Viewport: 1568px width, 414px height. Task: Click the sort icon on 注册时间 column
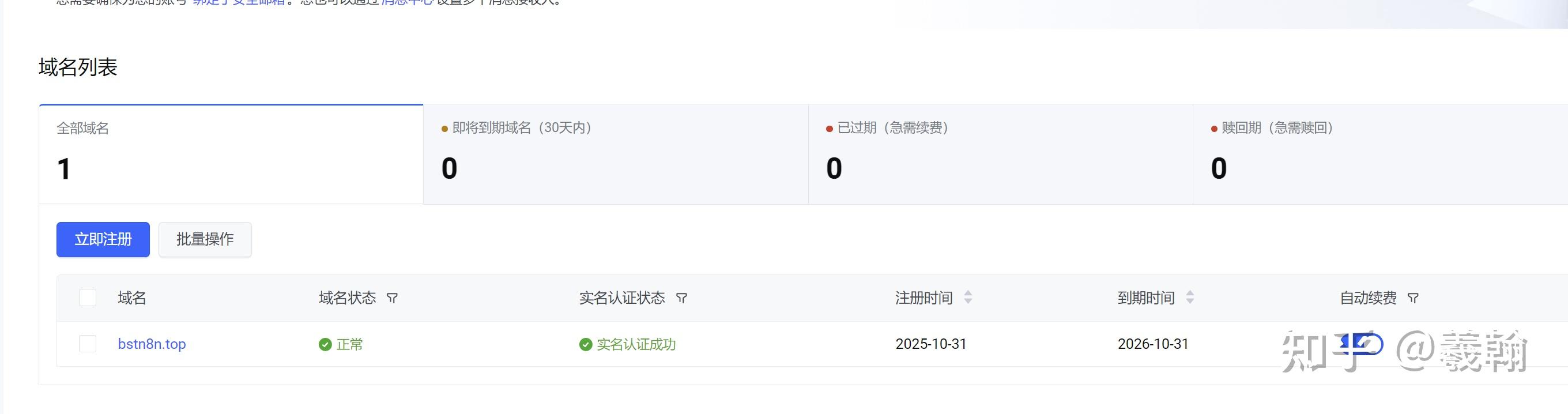pos(968,298)
